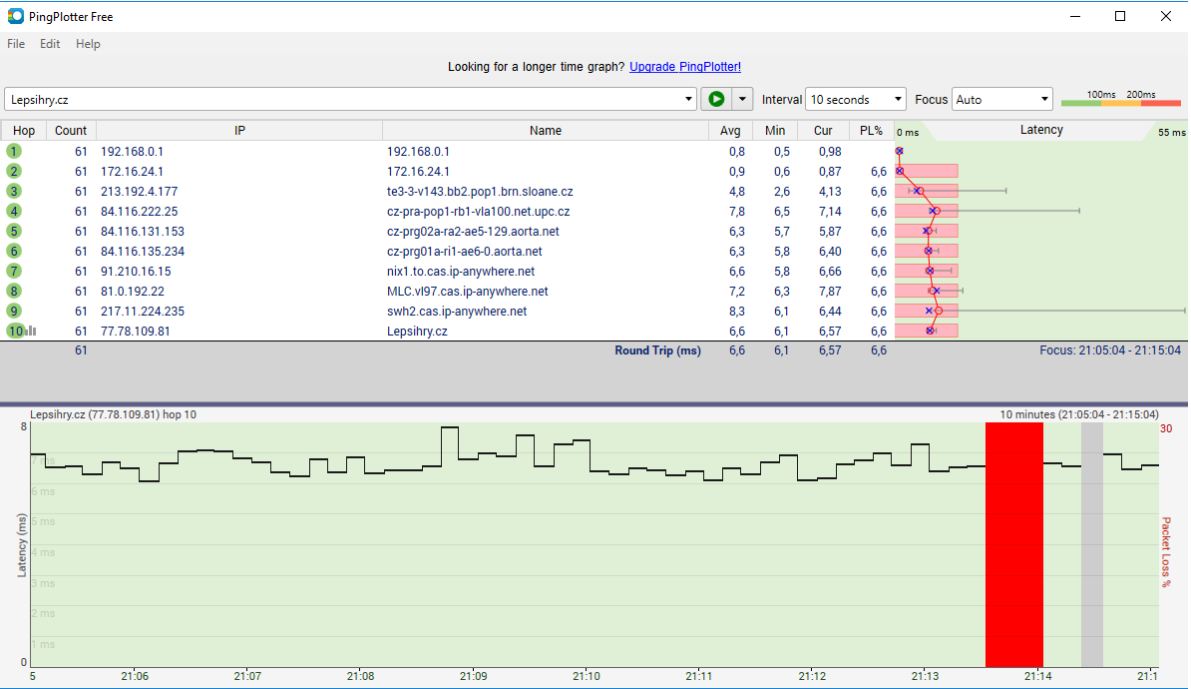Select hop 3 green circle icon
This screenshot has height=689, width=1191.
coord(14,191)
